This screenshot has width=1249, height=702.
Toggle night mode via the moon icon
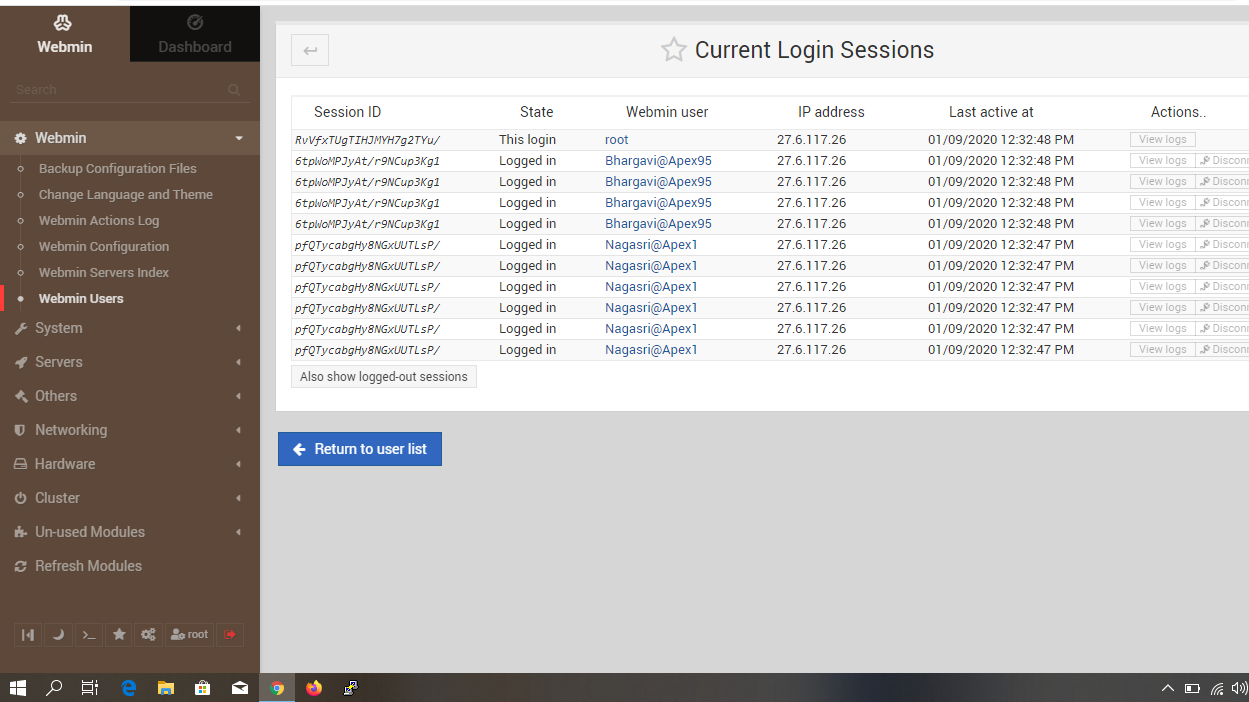(58, 634)
